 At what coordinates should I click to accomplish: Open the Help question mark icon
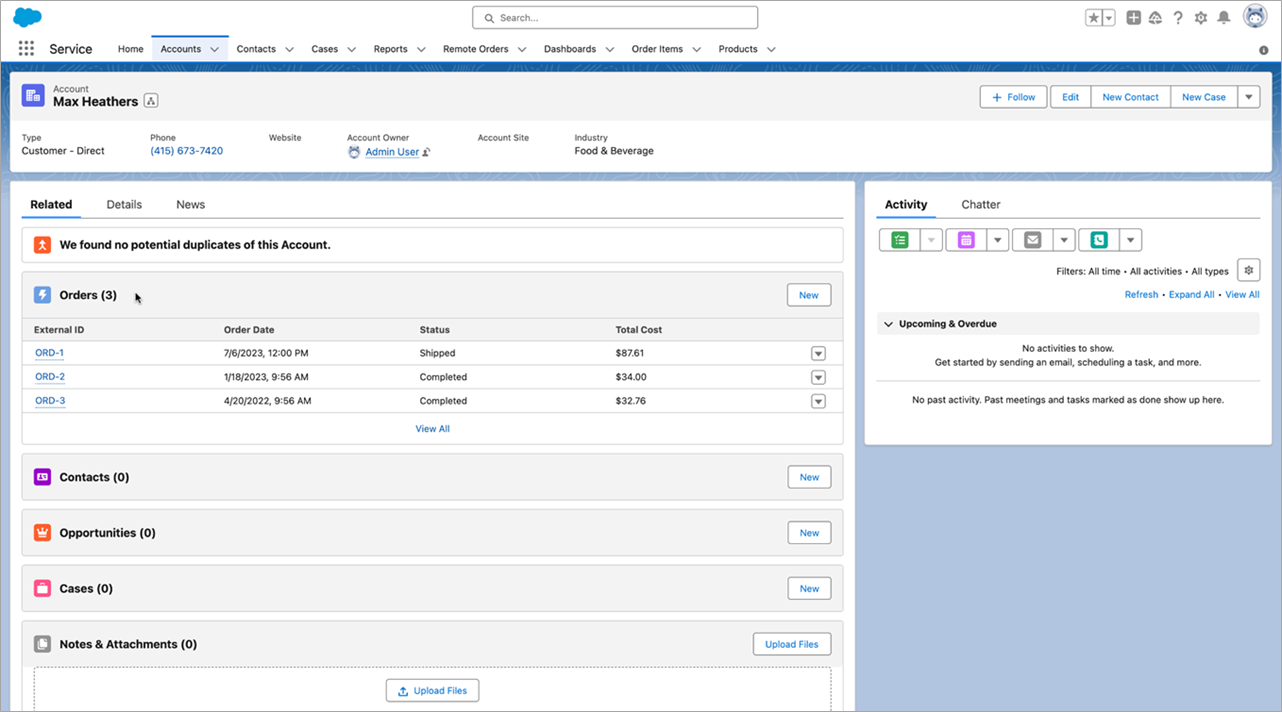tap(1178, 18)
